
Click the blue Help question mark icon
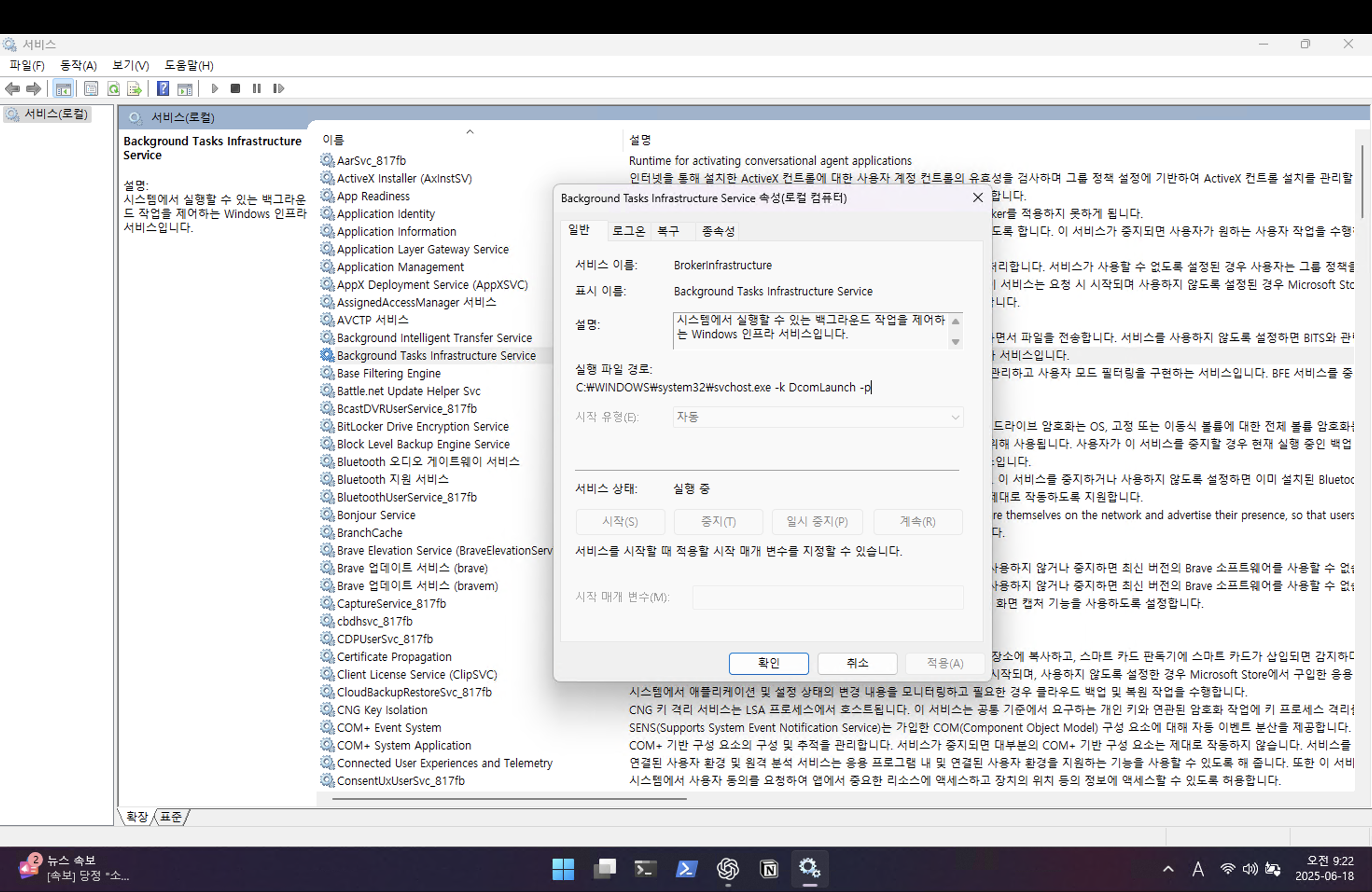[x=163, y=89]
